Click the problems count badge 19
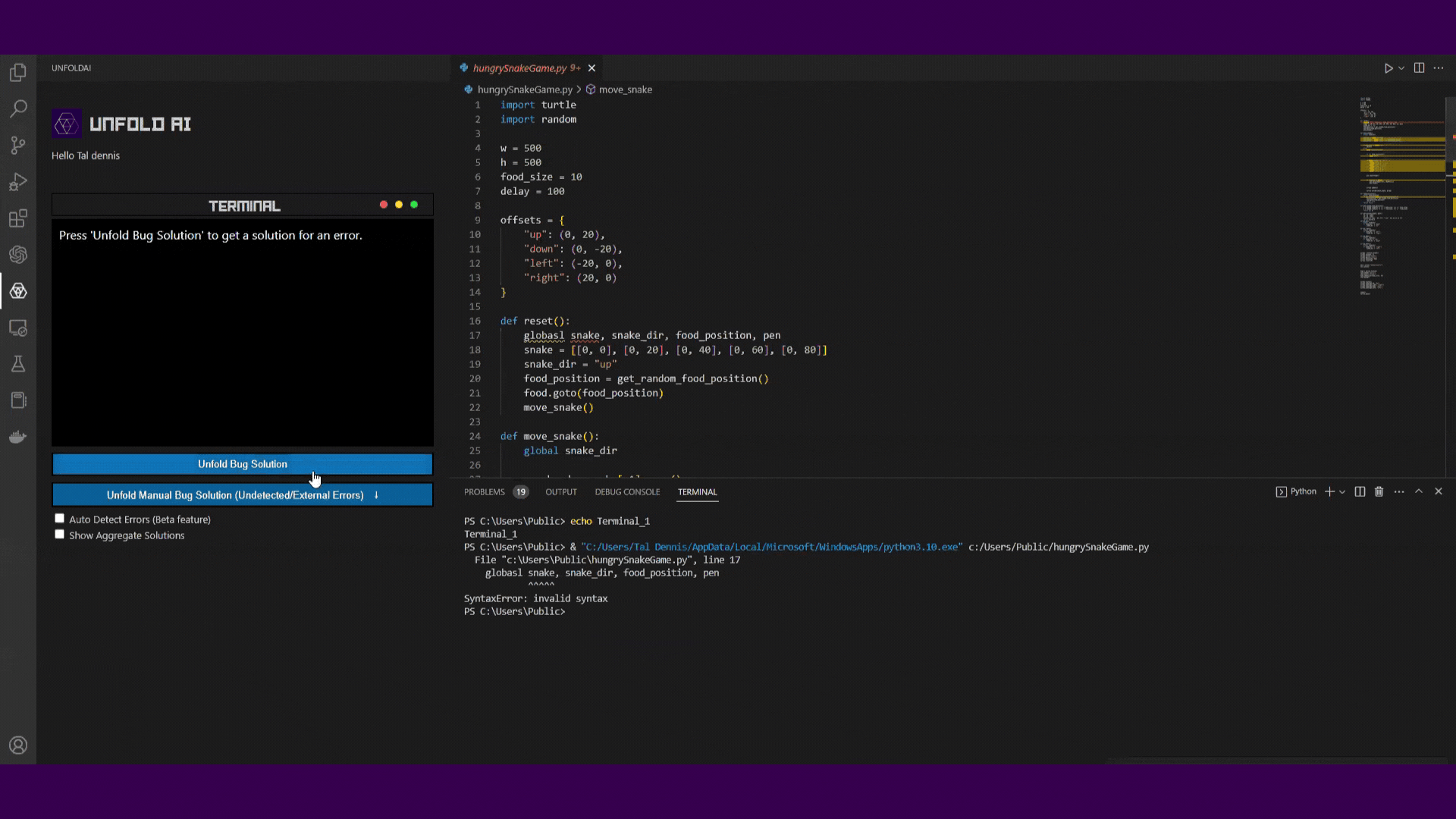1456x819 pixels. pyautogui.click(x=520, y=492)
